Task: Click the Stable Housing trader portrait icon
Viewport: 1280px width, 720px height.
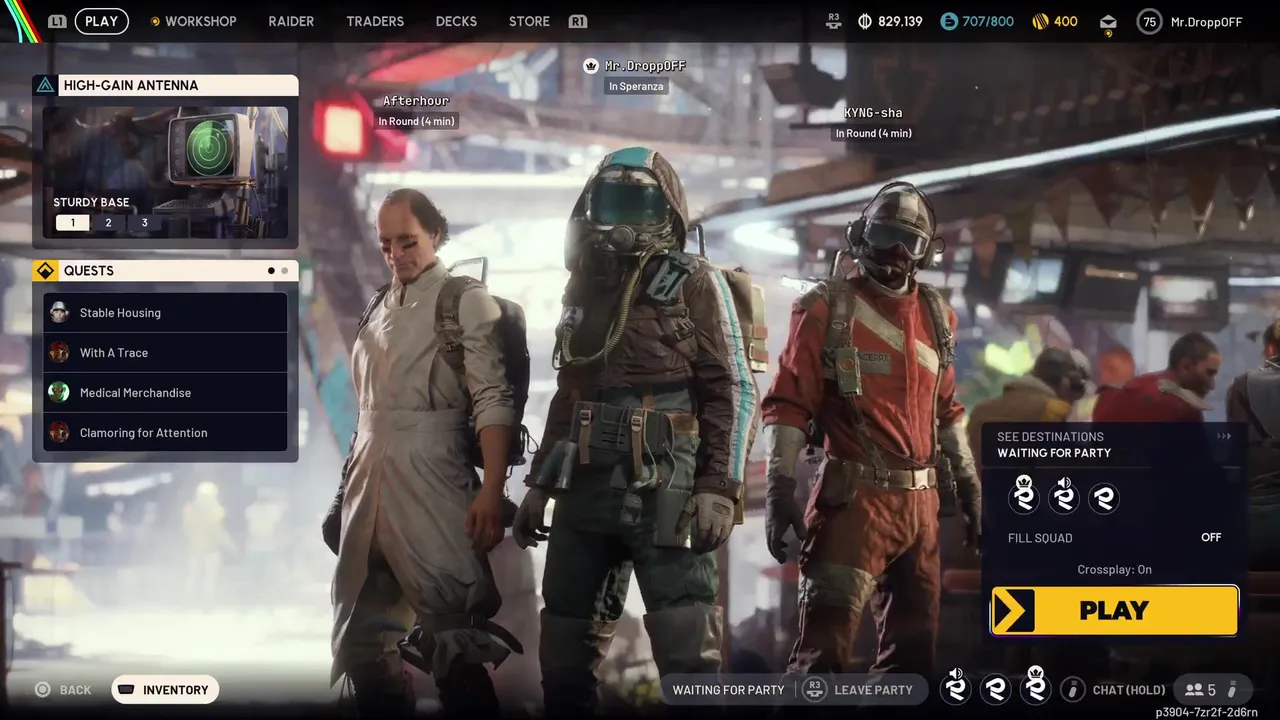Action: tap(59, 312)
